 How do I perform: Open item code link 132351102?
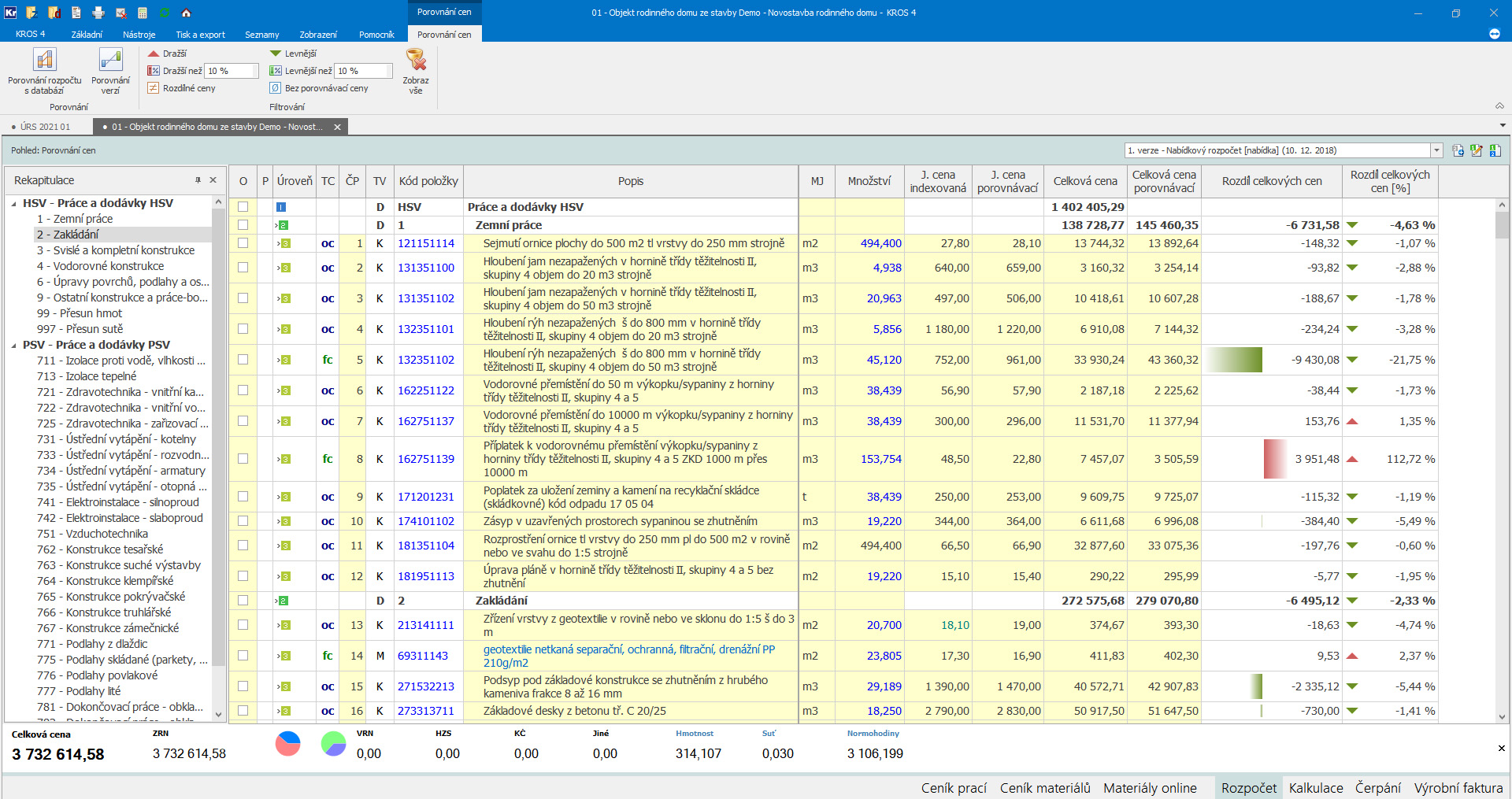pyautogui.click(x=425, y=360)
